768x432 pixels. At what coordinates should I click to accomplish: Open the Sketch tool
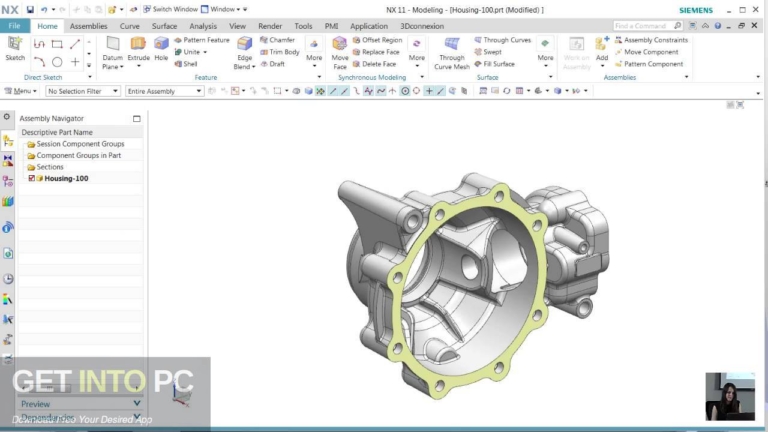15,48
